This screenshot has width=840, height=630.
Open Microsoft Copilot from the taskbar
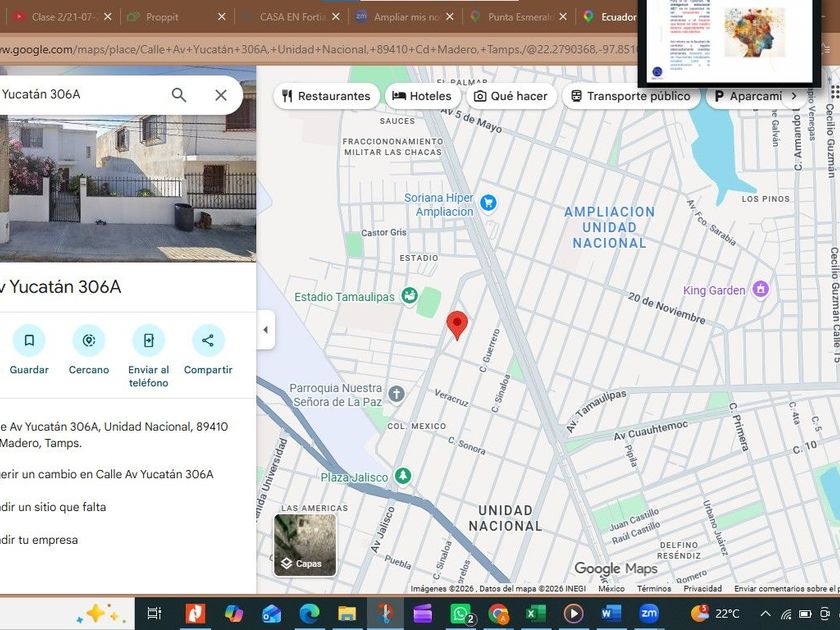(x=234, y=613)
